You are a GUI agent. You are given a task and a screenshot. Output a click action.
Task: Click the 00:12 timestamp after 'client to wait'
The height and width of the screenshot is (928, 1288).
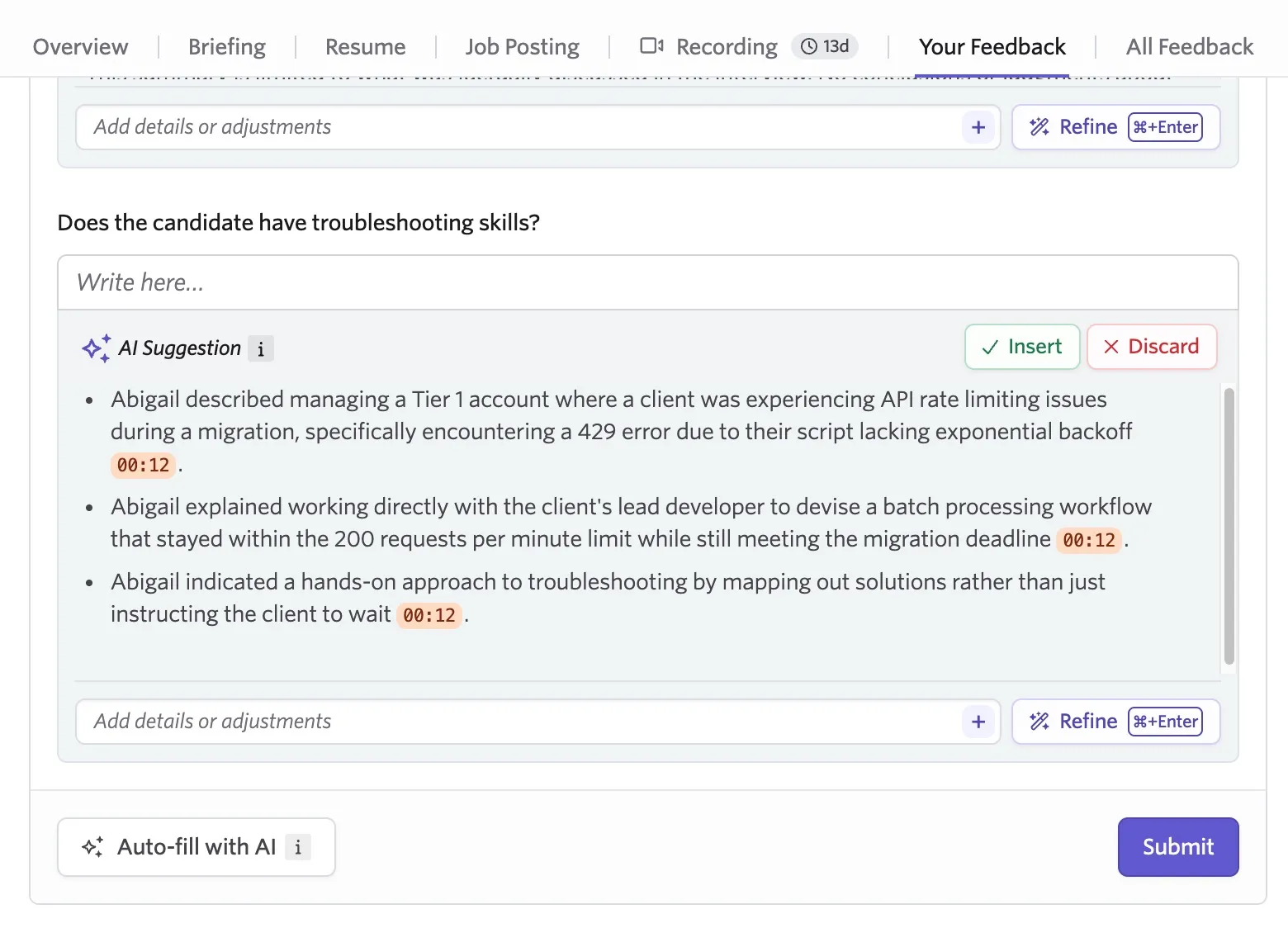(429, 615)
